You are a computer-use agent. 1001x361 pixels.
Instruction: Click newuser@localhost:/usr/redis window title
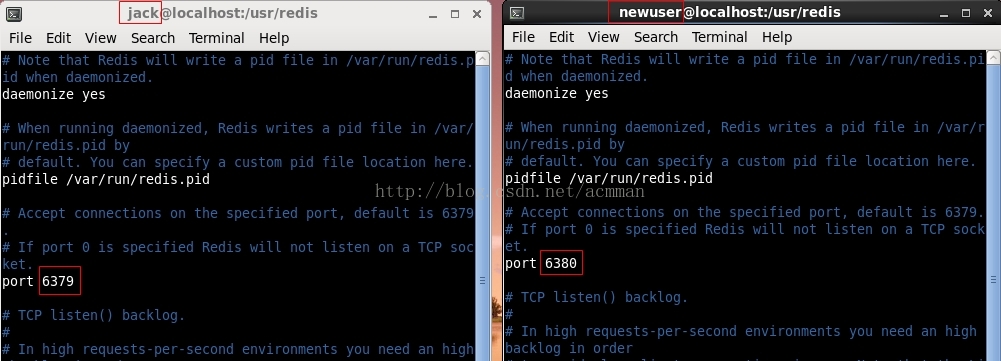click(730, 12)
